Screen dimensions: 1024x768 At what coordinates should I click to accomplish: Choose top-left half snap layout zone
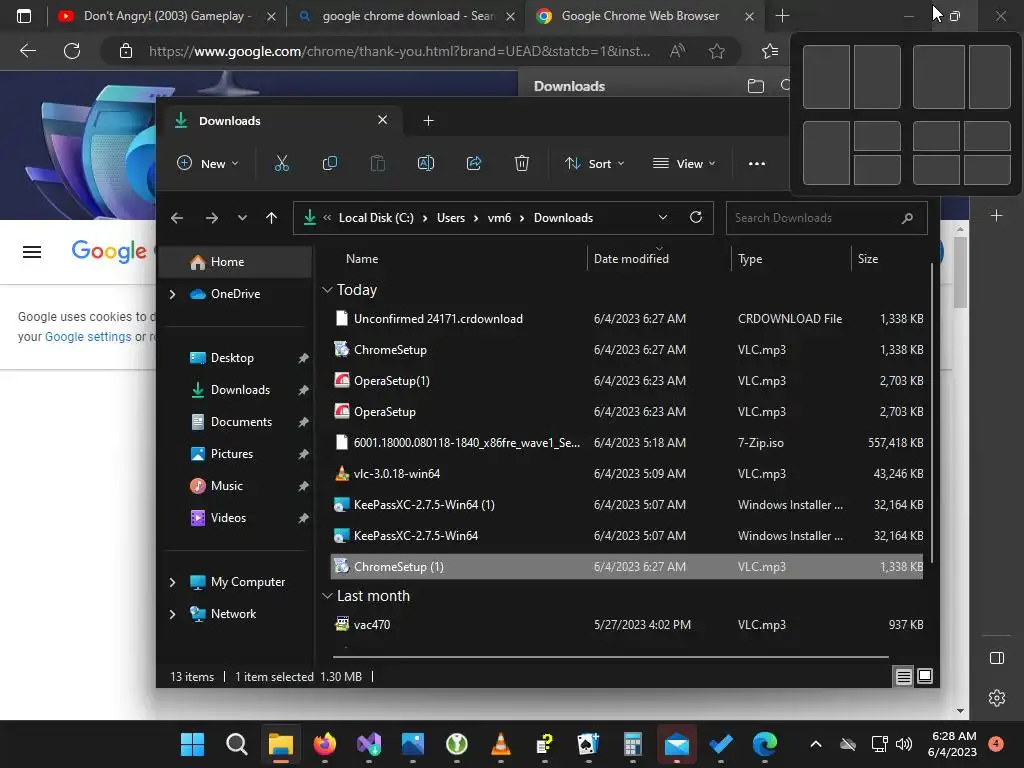[826, 77]
